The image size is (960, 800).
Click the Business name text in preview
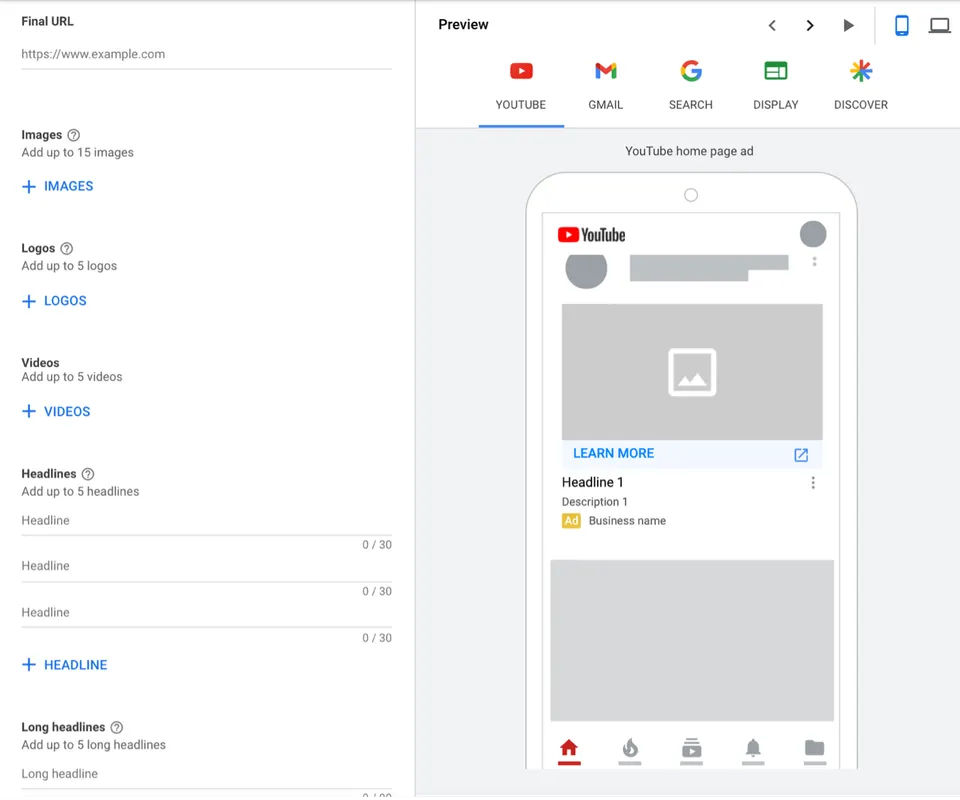627,521
